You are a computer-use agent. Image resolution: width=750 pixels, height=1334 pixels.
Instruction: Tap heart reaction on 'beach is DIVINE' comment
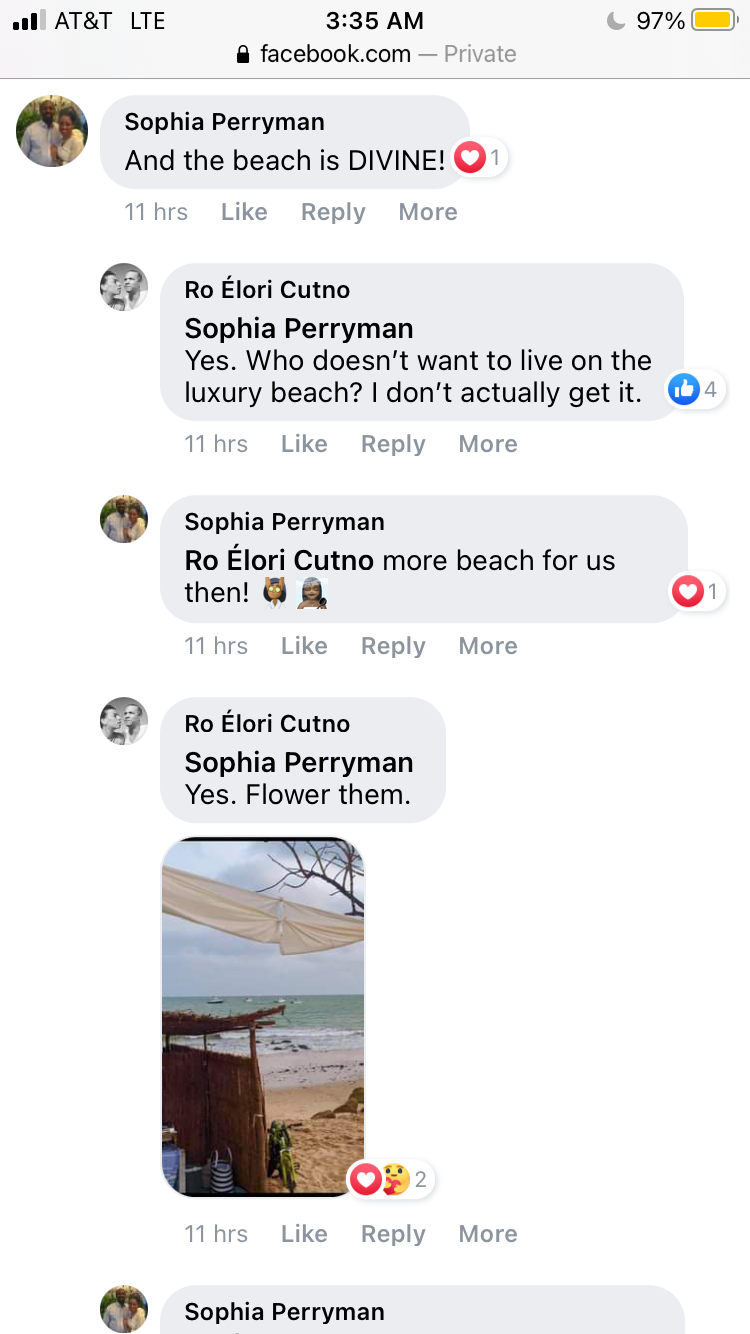[x=480, y=157]
